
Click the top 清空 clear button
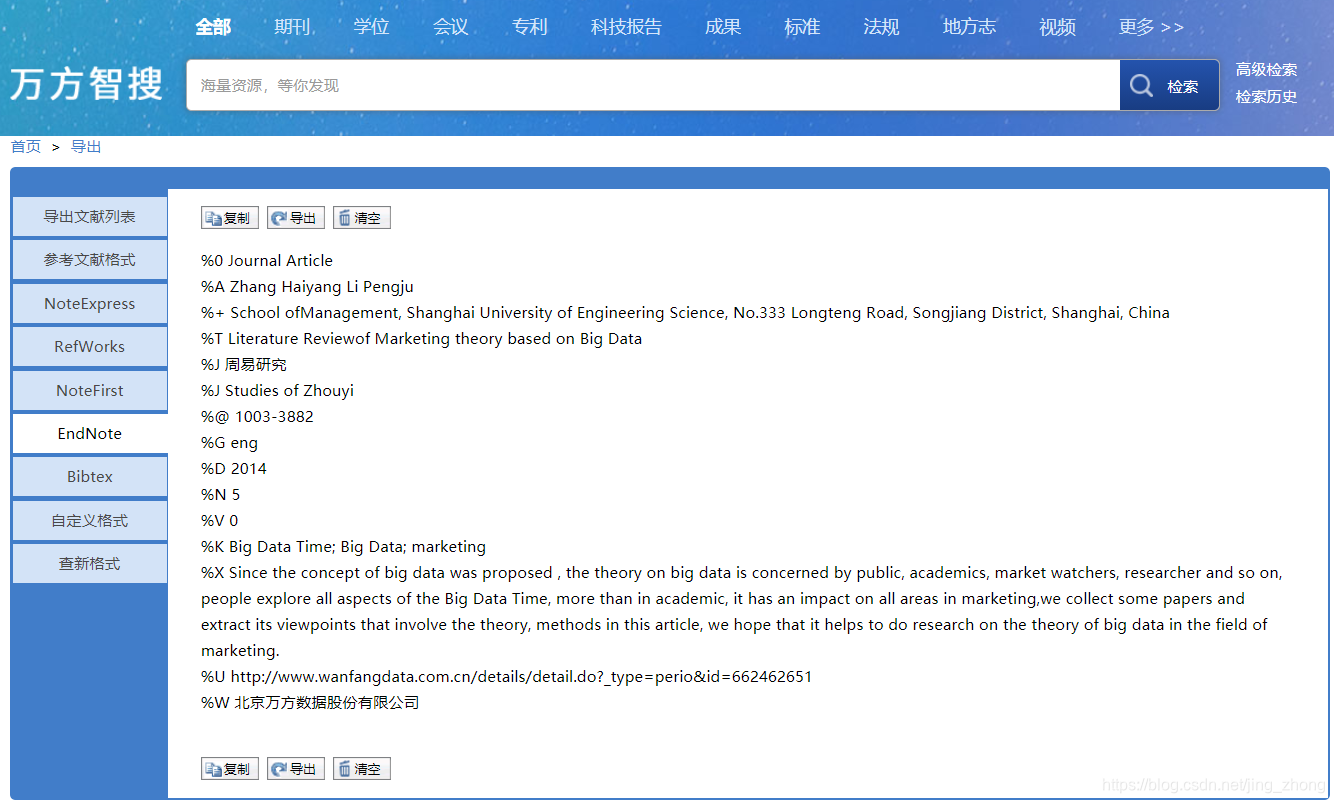click(362, 218)
